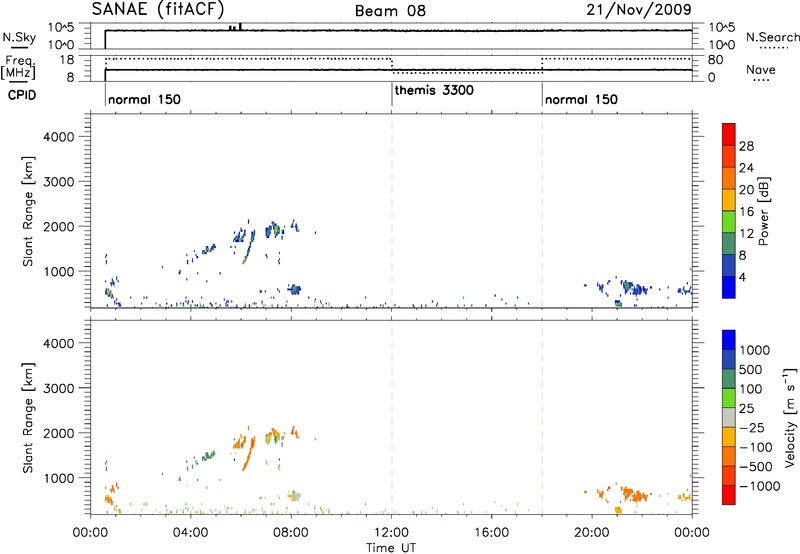Click the 16:00 time tick label

492,533
